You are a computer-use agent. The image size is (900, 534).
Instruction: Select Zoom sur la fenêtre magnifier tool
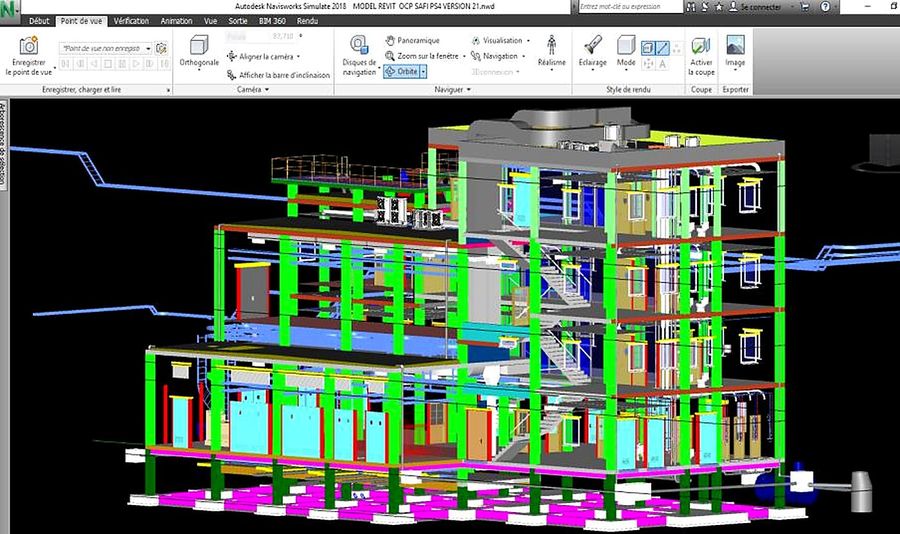click(x=390, y=56)
